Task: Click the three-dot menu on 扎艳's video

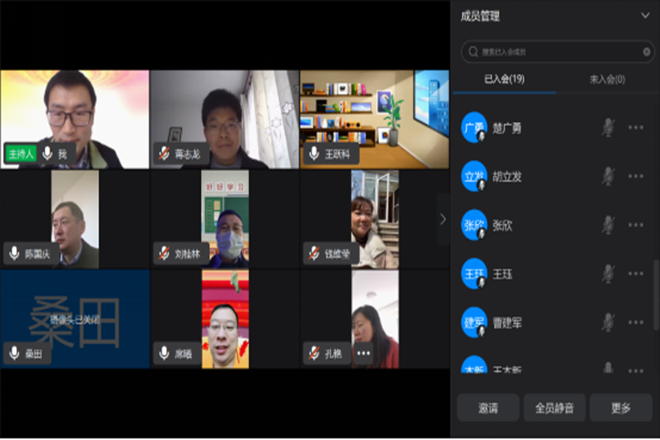Action: click(x=363, y=353)
